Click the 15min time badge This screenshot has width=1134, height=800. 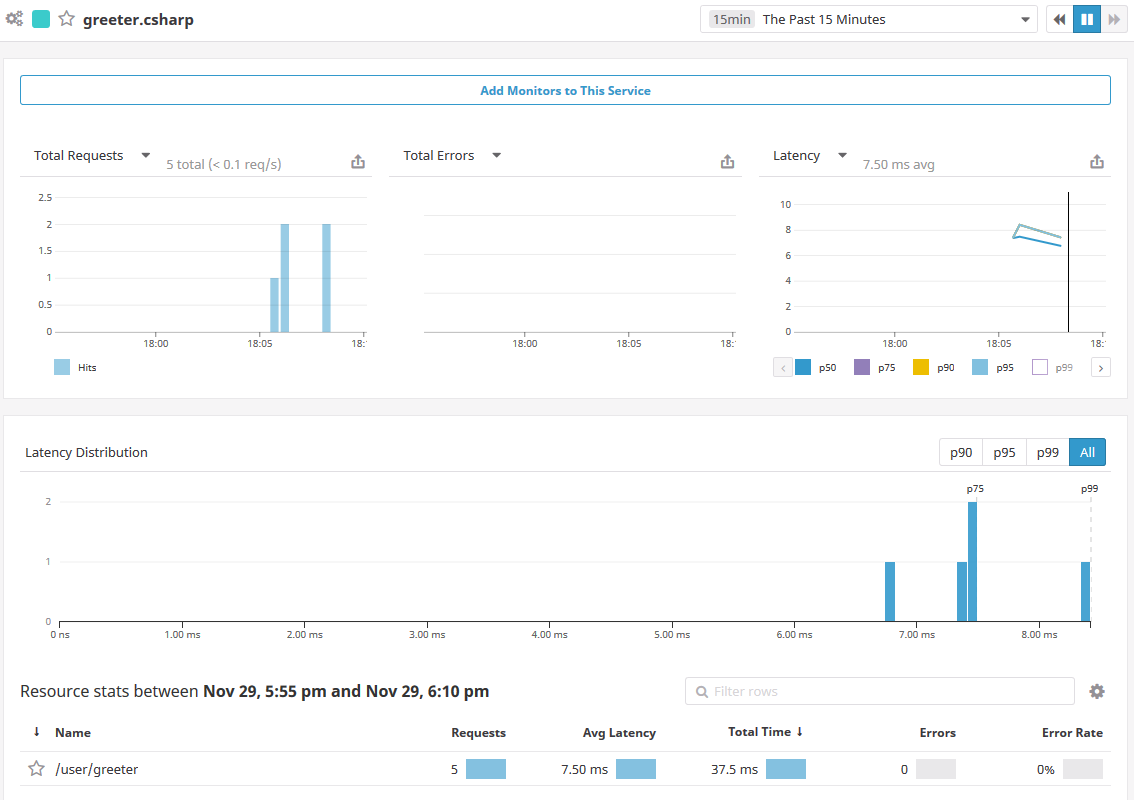[x=731, y=20]
